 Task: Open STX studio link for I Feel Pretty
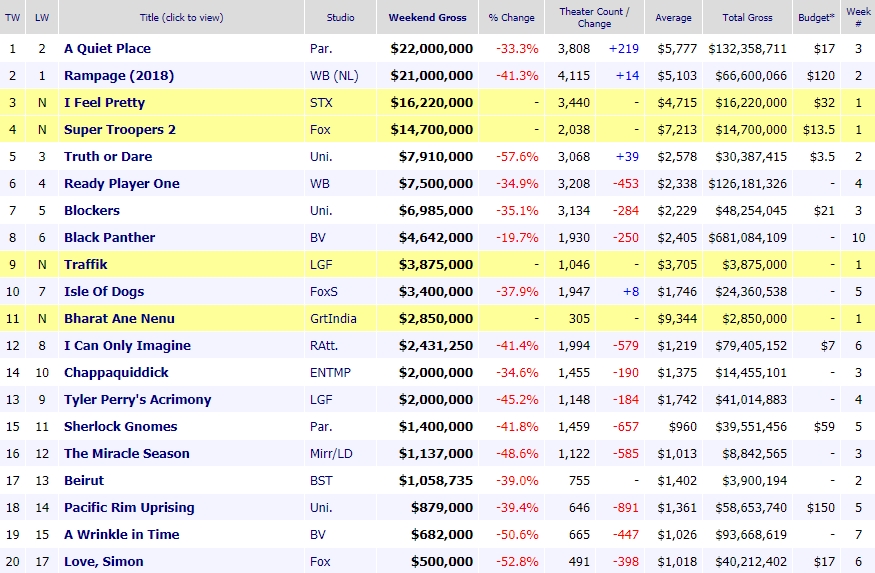point(321,103)
